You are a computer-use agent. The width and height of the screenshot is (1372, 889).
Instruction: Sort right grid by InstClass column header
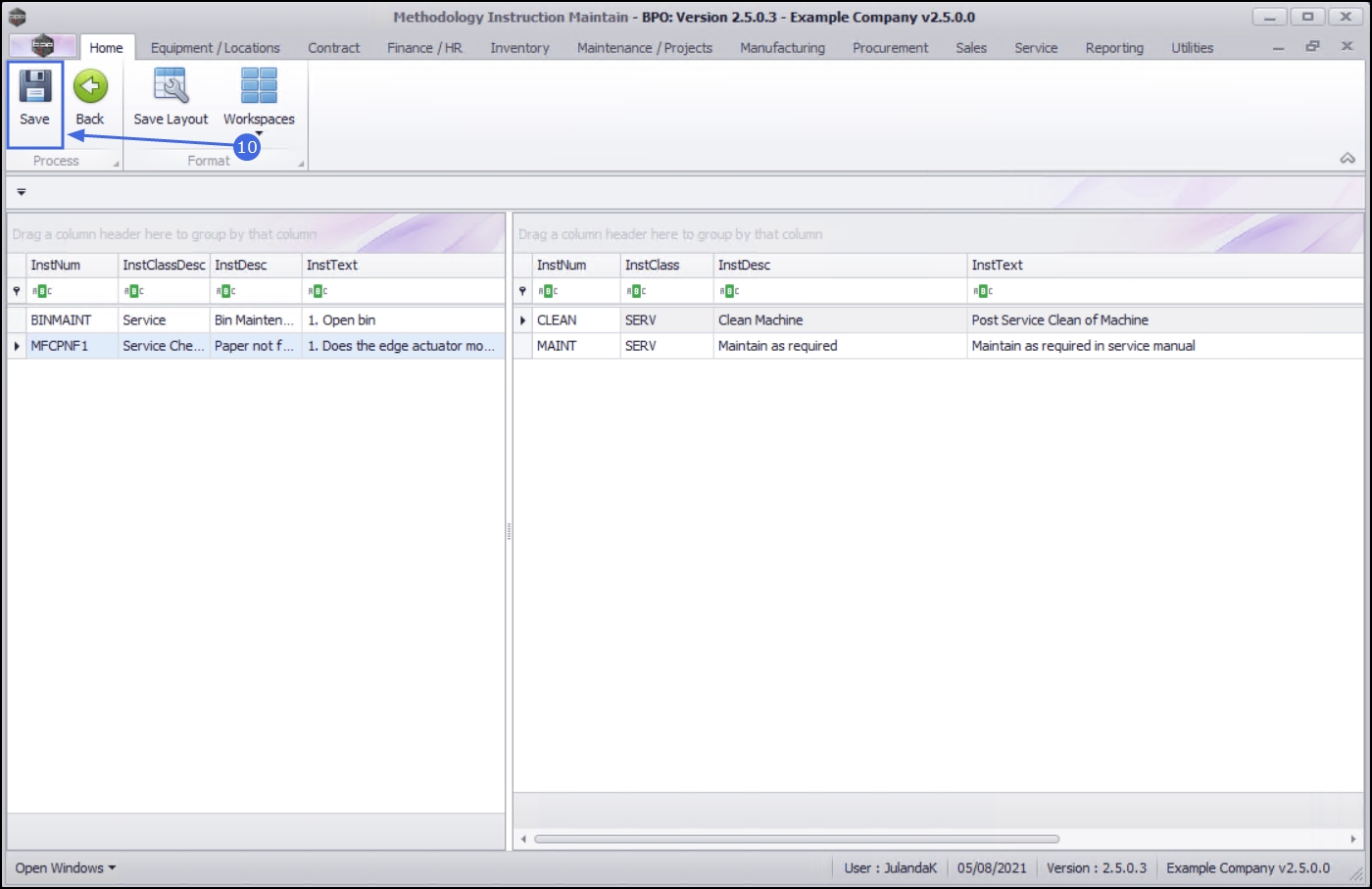pyautogui.click(x=666, y=265)
